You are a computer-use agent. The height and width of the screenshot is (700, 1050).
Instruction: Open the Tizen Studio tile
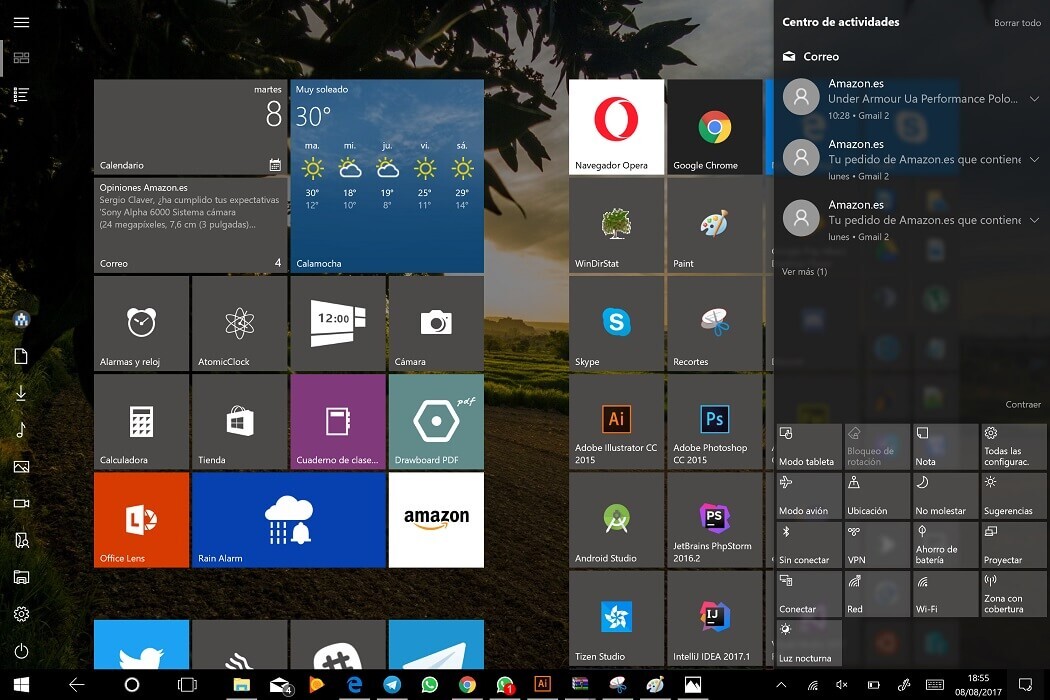tap(616, 618)
